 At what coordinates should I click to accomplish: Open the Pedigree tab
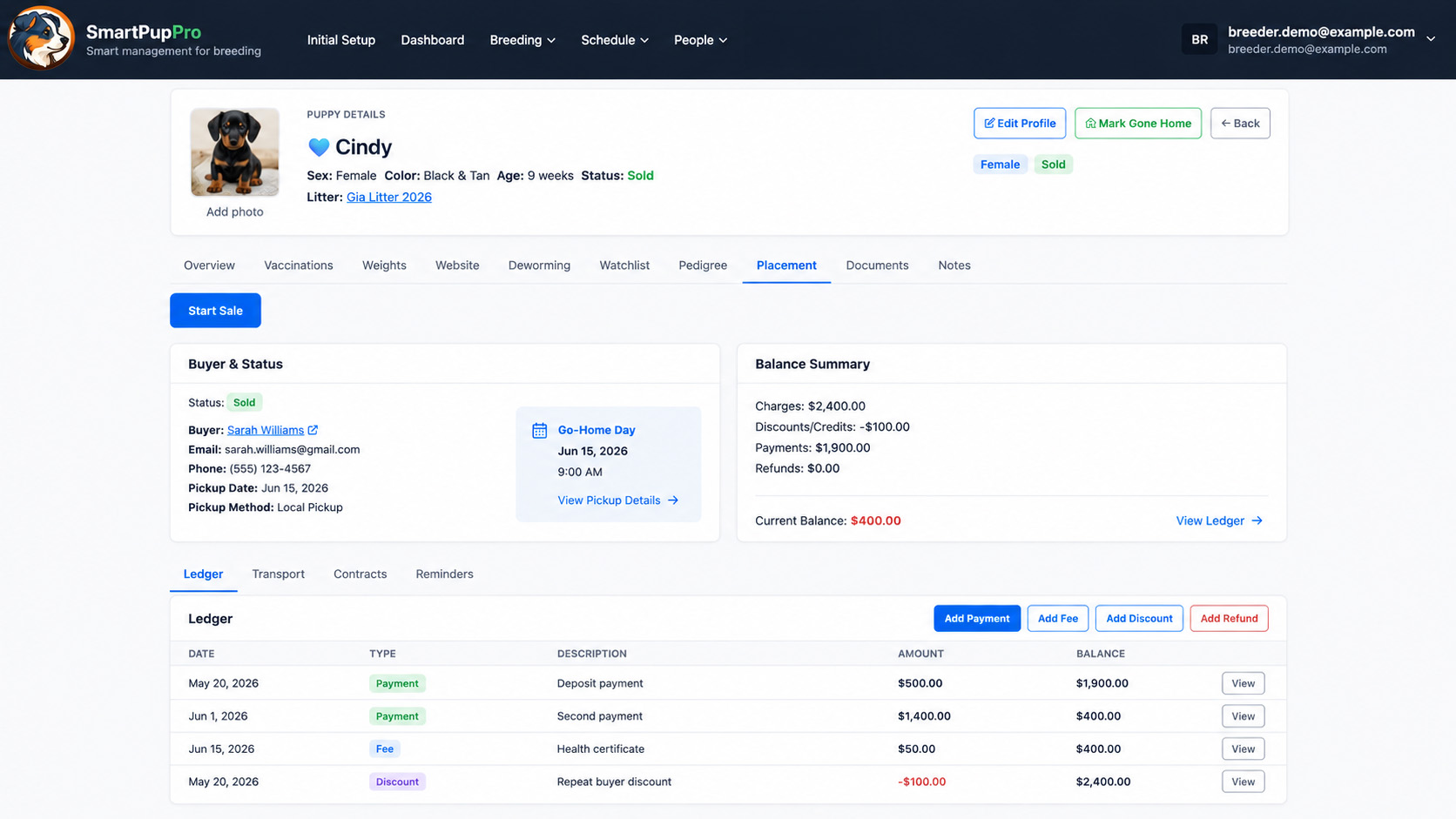703,265
